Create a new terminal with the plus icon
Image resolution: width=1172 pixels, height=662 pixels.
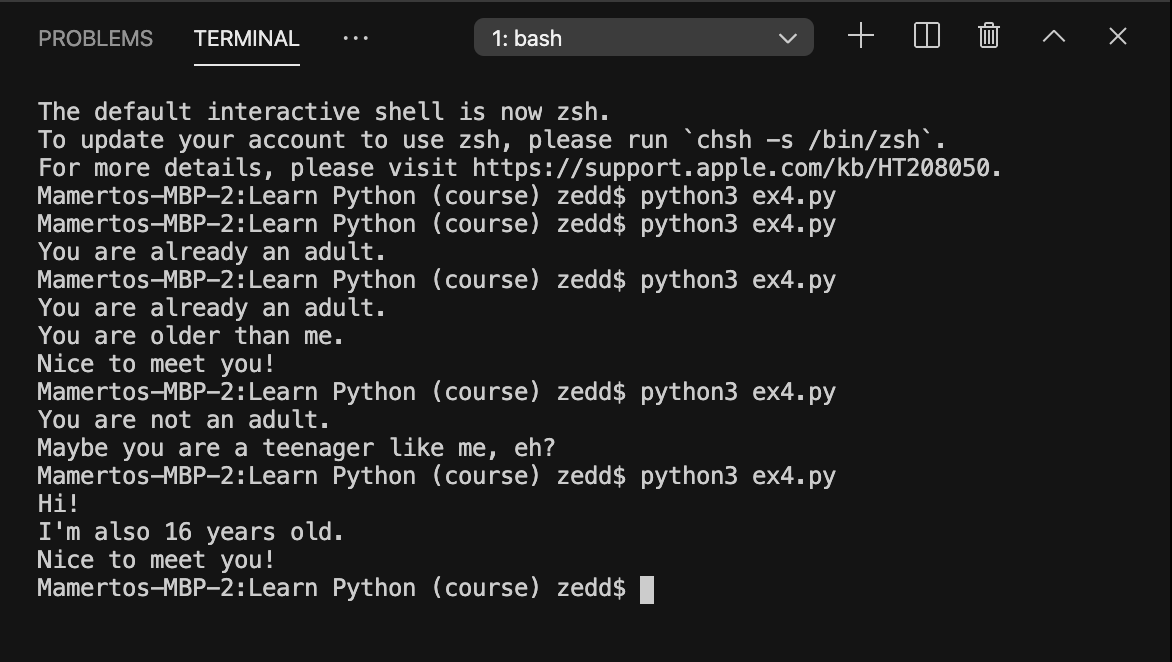(860, 37)
